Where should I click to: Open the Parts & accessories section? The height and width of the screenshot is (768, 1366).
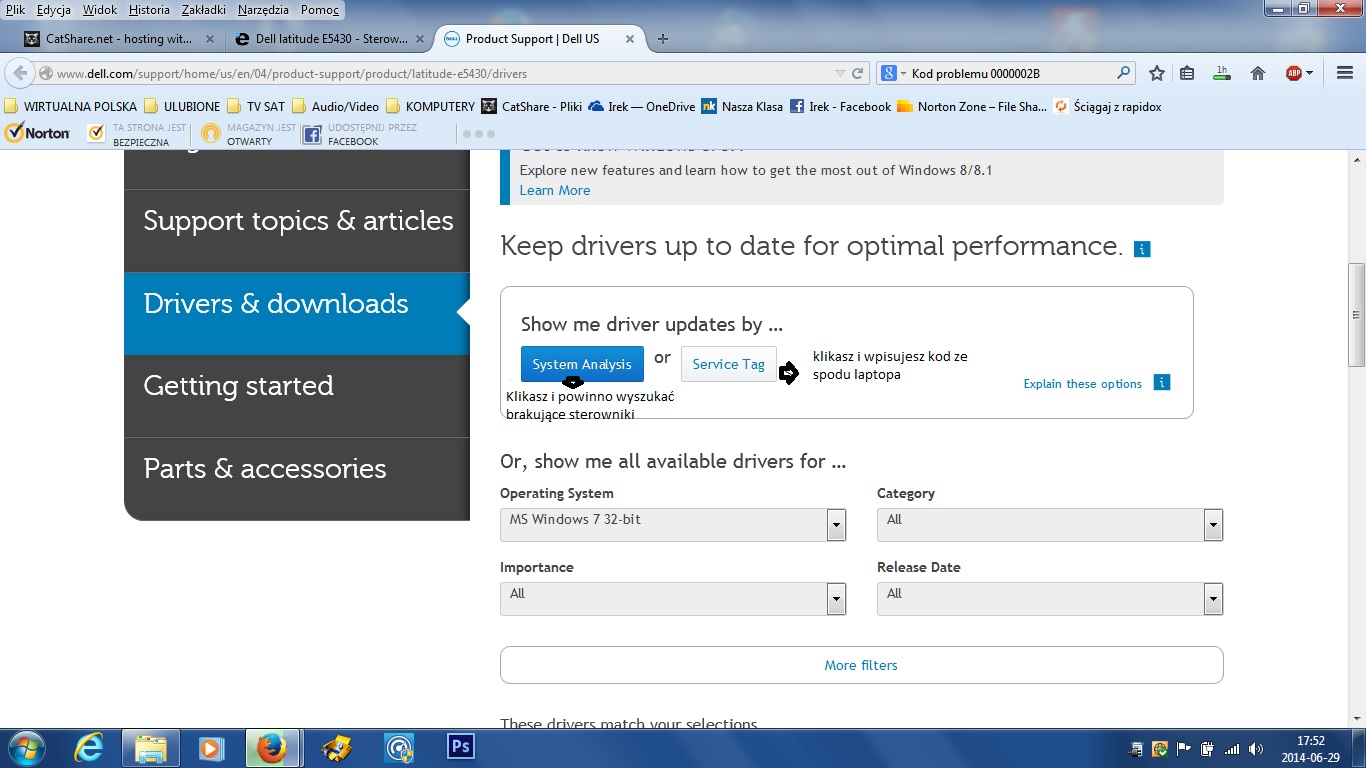tap(297, 479)
